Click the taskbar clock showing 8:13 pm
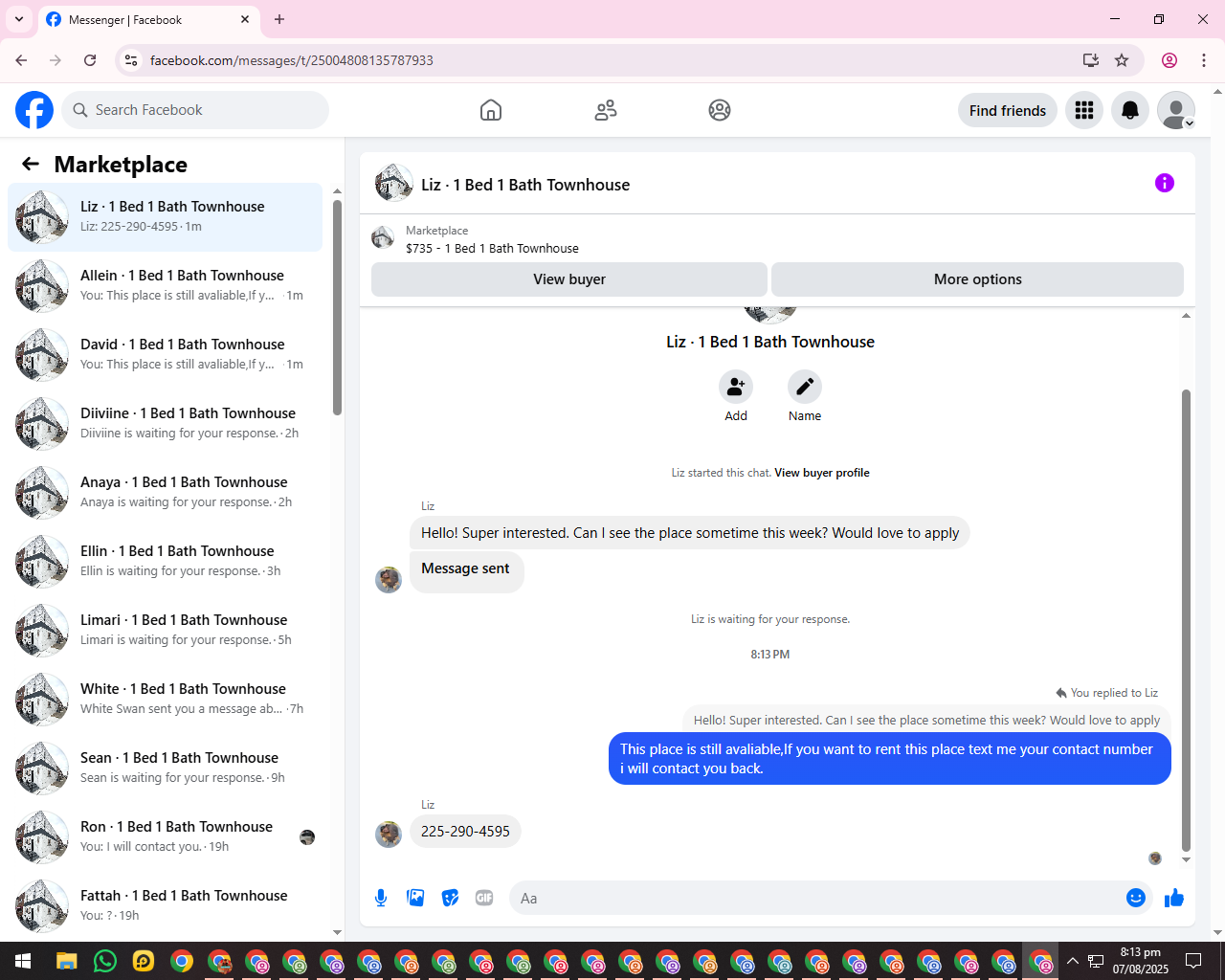The image size is (1225, 980). pyautogui.click(x=1140, y=961)
